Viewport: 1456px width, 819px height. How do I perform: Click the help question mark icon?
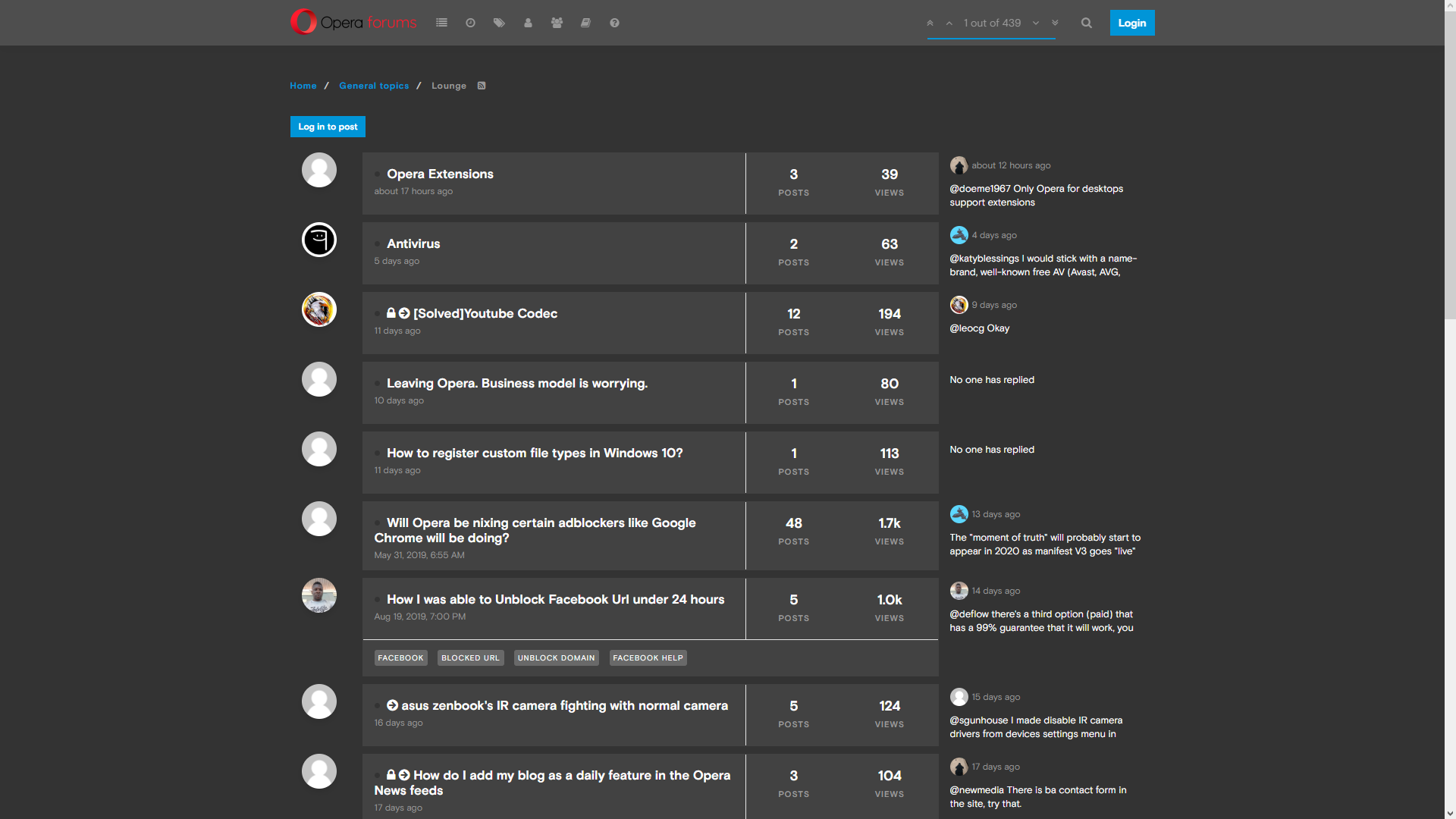coord(614,23)
